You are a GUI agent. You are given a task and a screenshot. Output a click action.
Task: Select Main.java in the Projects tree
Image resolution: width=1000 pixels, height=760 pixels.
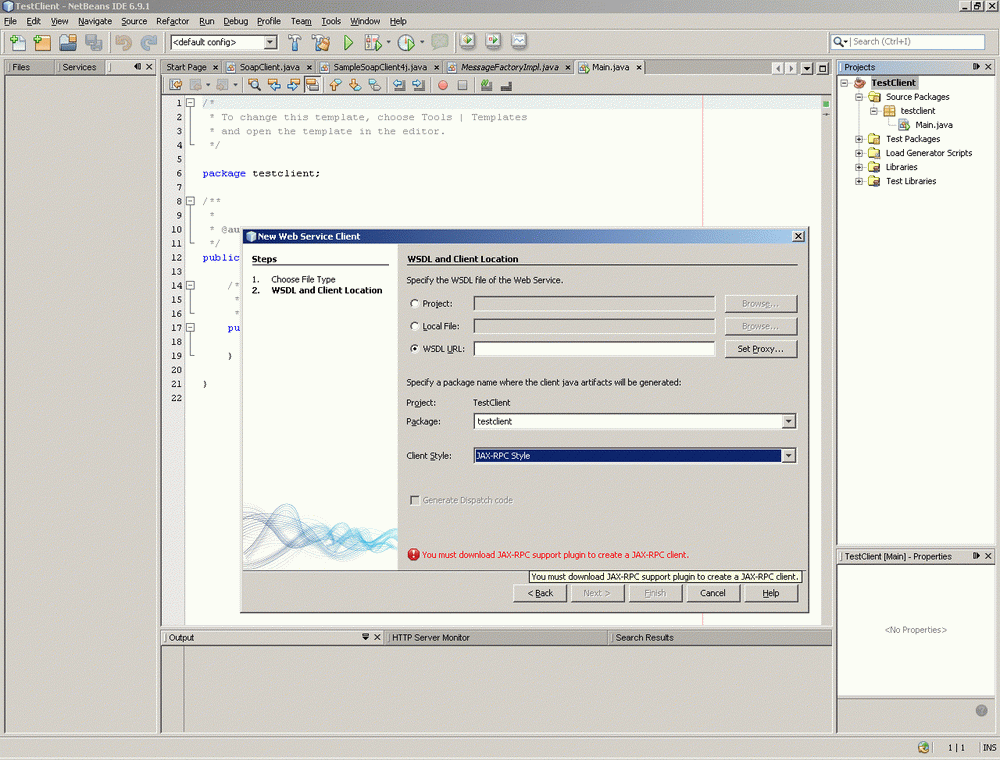pos(933,125)
